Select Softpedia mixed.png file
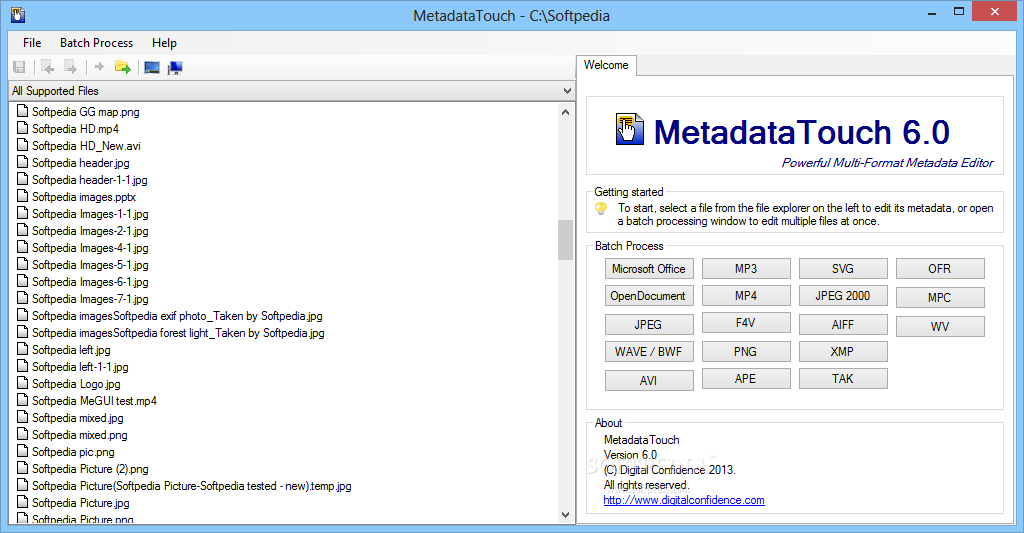 point(80,434)
